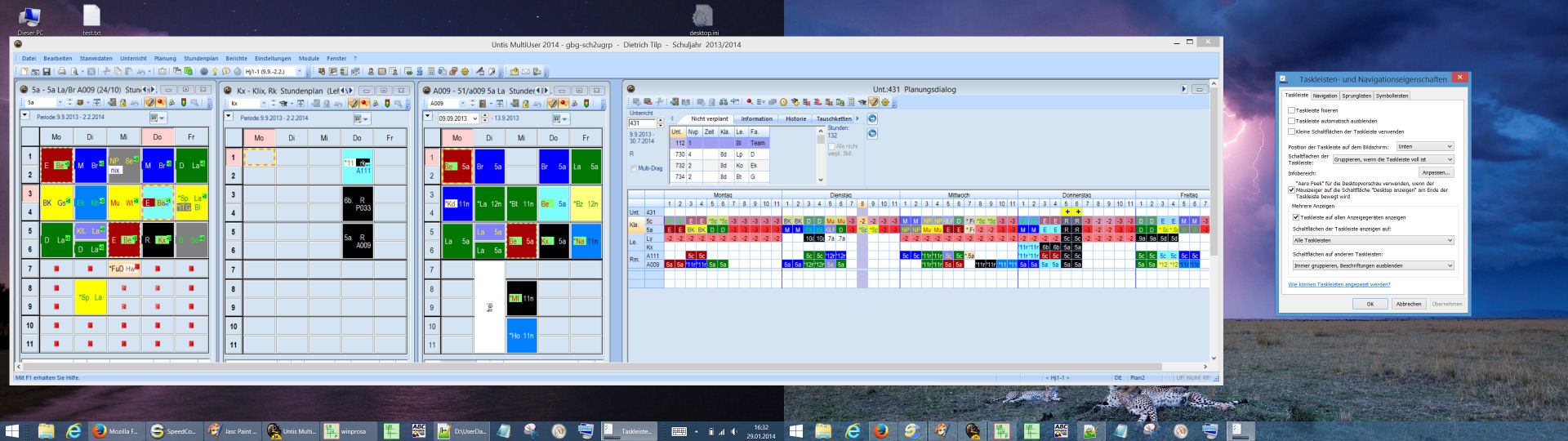Screen dimensions: 1568x441
Task: Switch to the Sprunglisten tab
Action: point(1356,96)
